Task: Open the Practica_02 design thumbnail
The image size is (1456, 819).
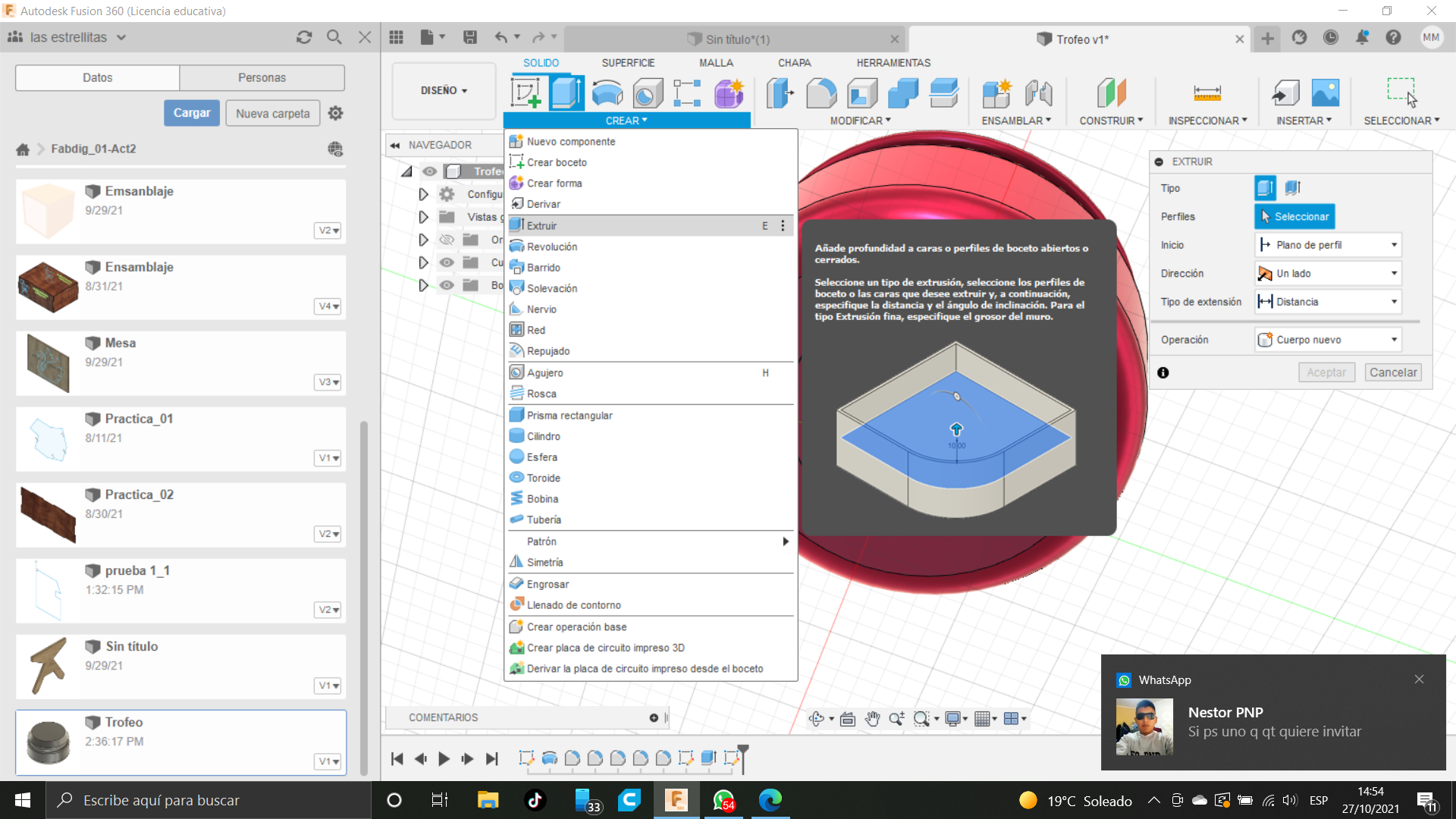Action: point(49,515)
